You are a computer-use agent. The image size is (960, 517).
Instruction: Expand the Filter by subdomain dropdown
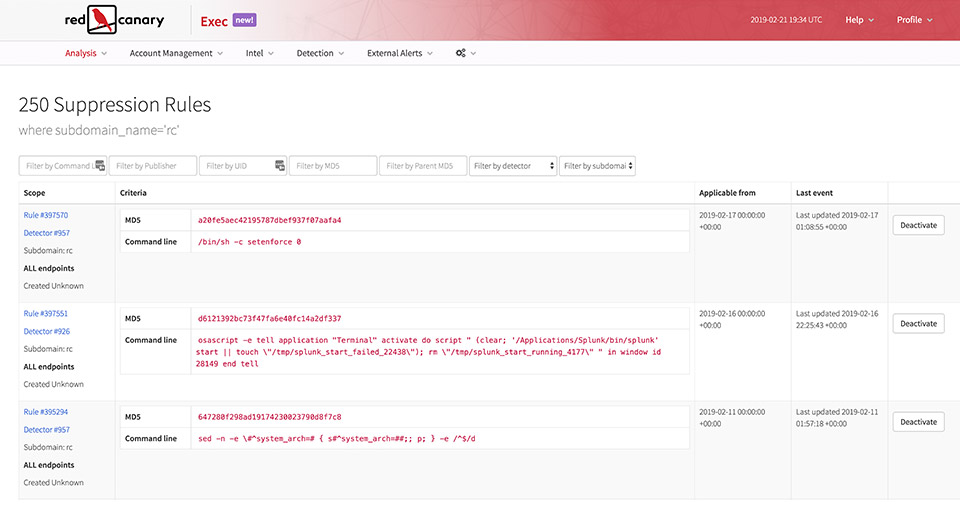[x=597, y=166]
